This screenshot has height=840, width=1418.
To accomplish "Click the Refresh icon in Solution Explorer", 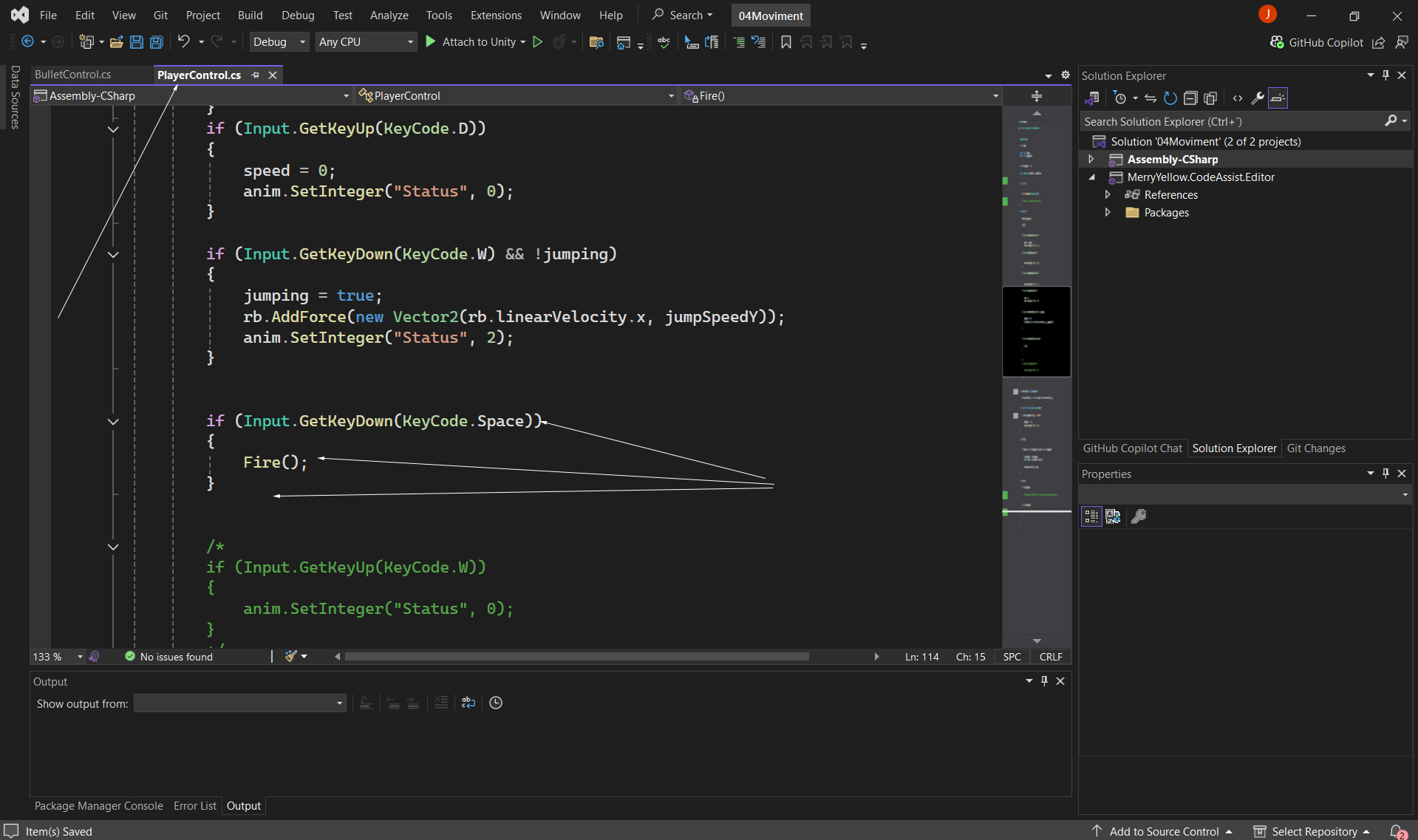I will pos(1170,98).
